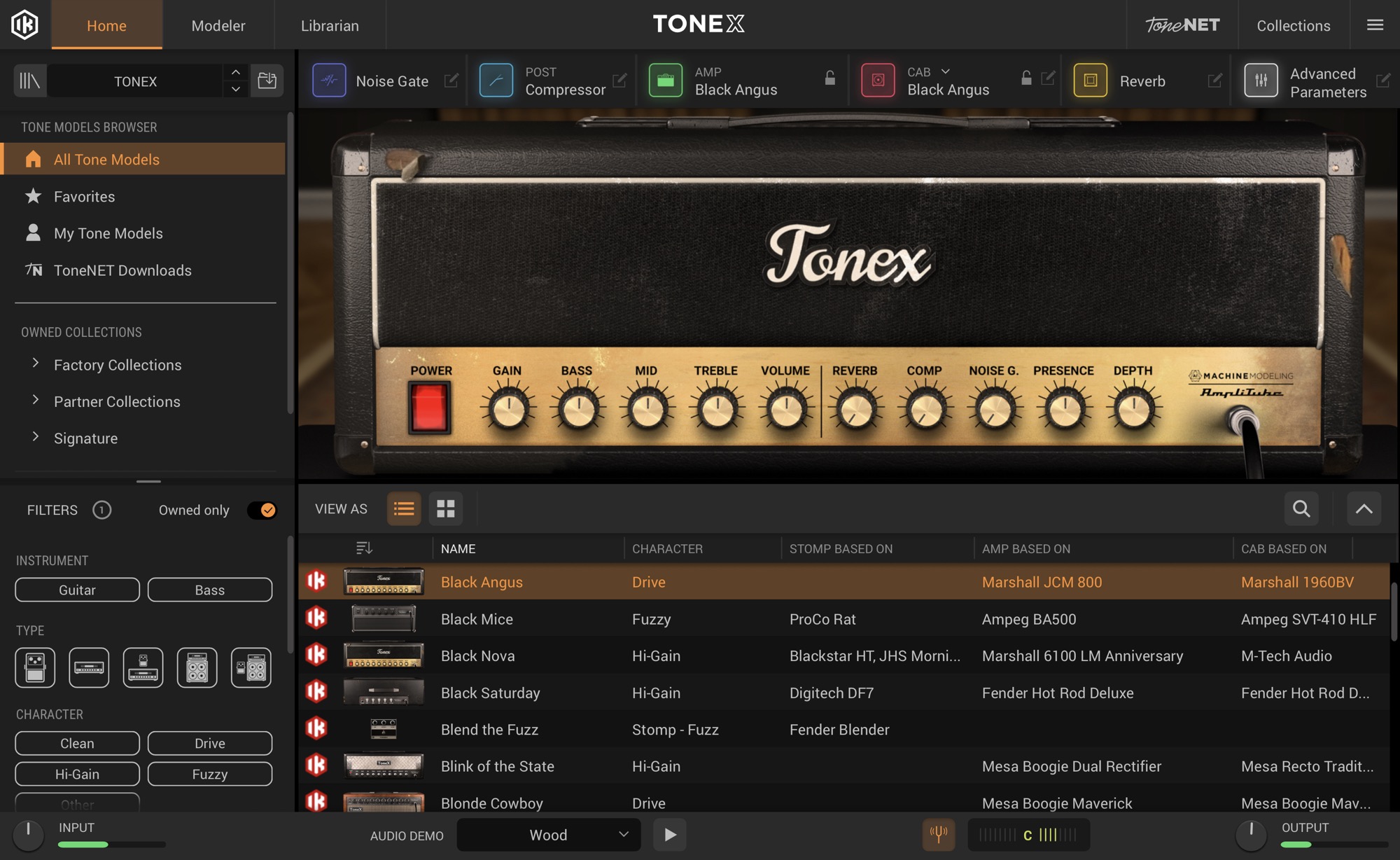Switch to the Librarian tab
Viewport: 1400px width, 860px height.
[x=330, y=25]
